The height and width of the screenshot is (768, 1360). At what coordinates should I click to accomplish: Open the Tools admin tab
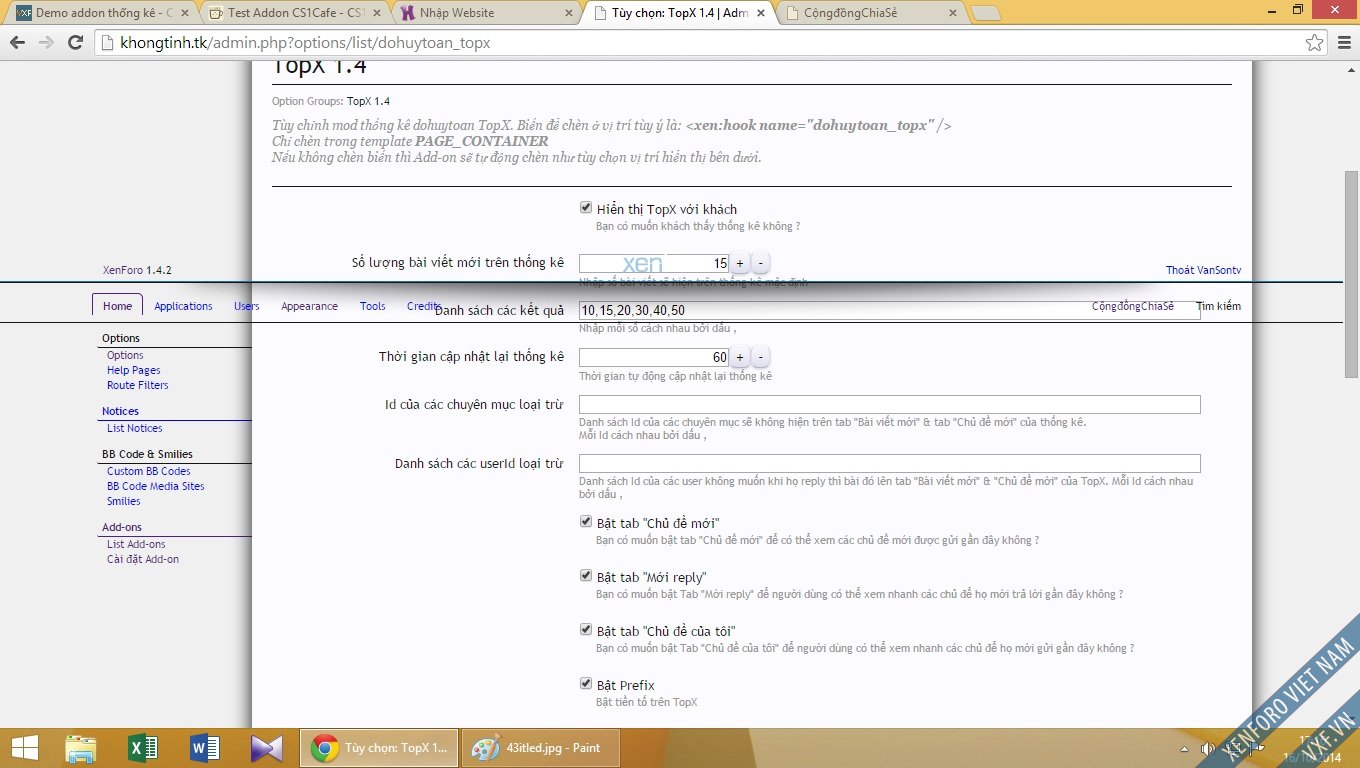point(372,306)
